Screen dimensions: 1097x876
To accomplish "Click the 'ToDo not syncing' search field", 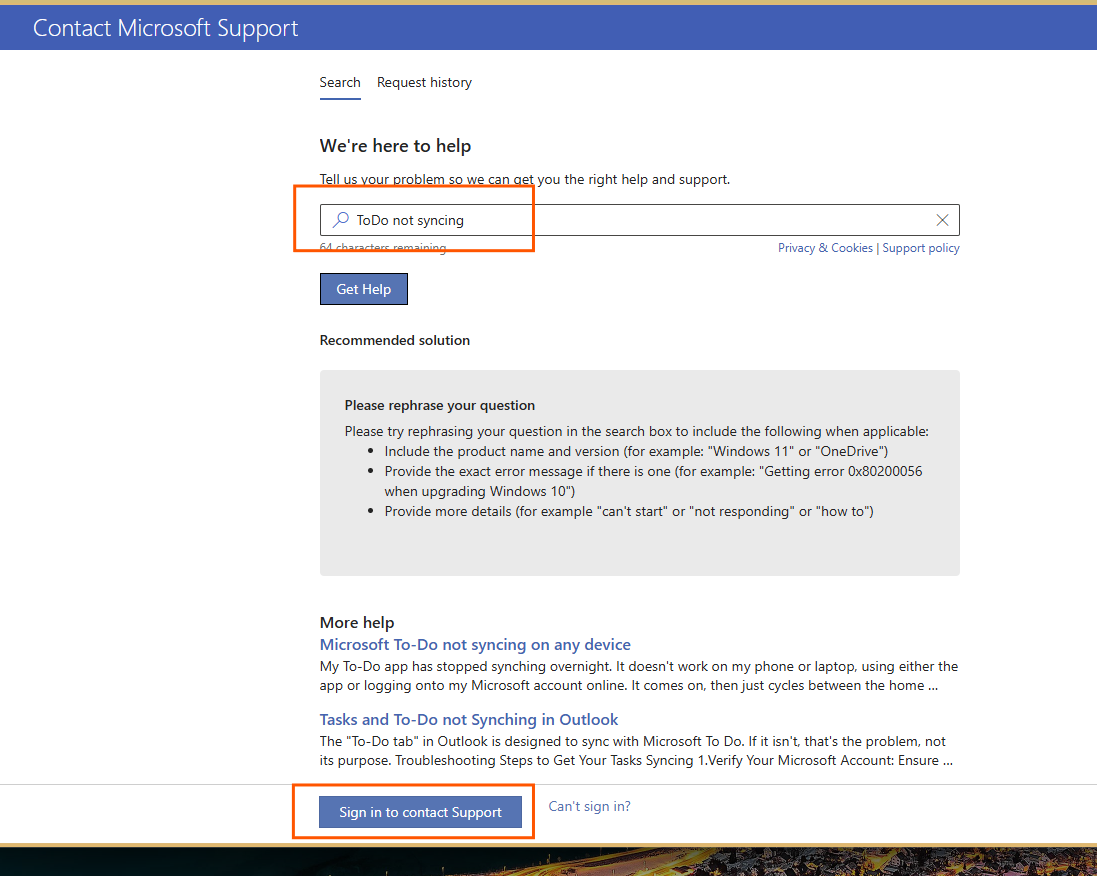I will point(639,220).
